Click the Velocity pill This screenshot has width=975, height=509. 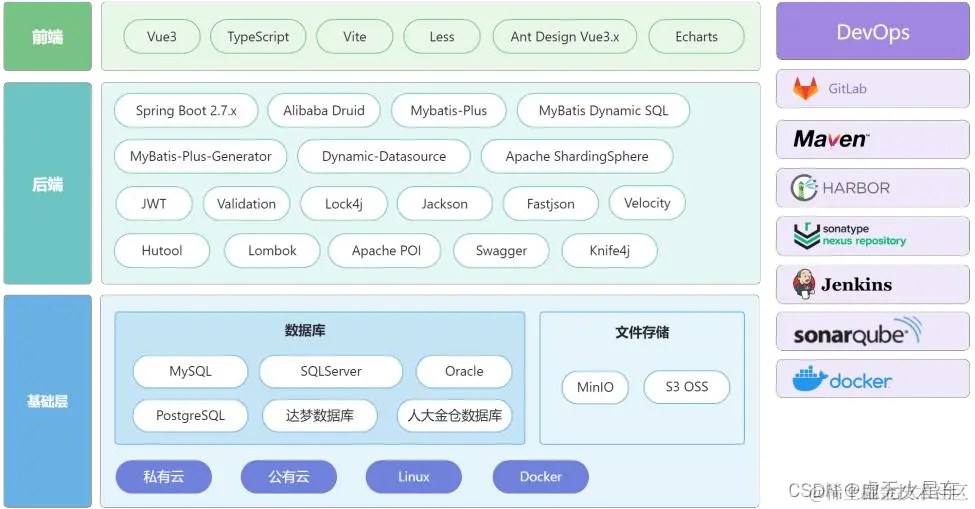pyautogui.click(x=647, y=203)
